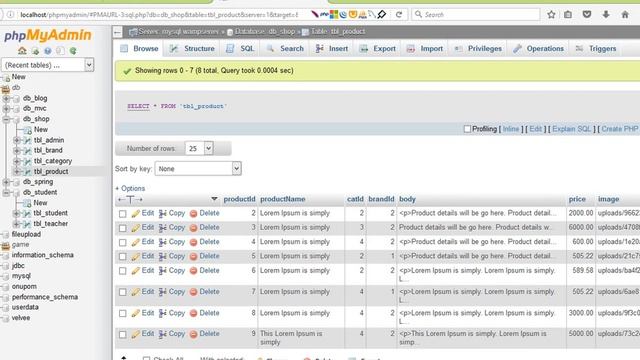Expand the db_spring database node
This screenshot has width=640, height=360.
pyautogui.click(x=6, y=182)
